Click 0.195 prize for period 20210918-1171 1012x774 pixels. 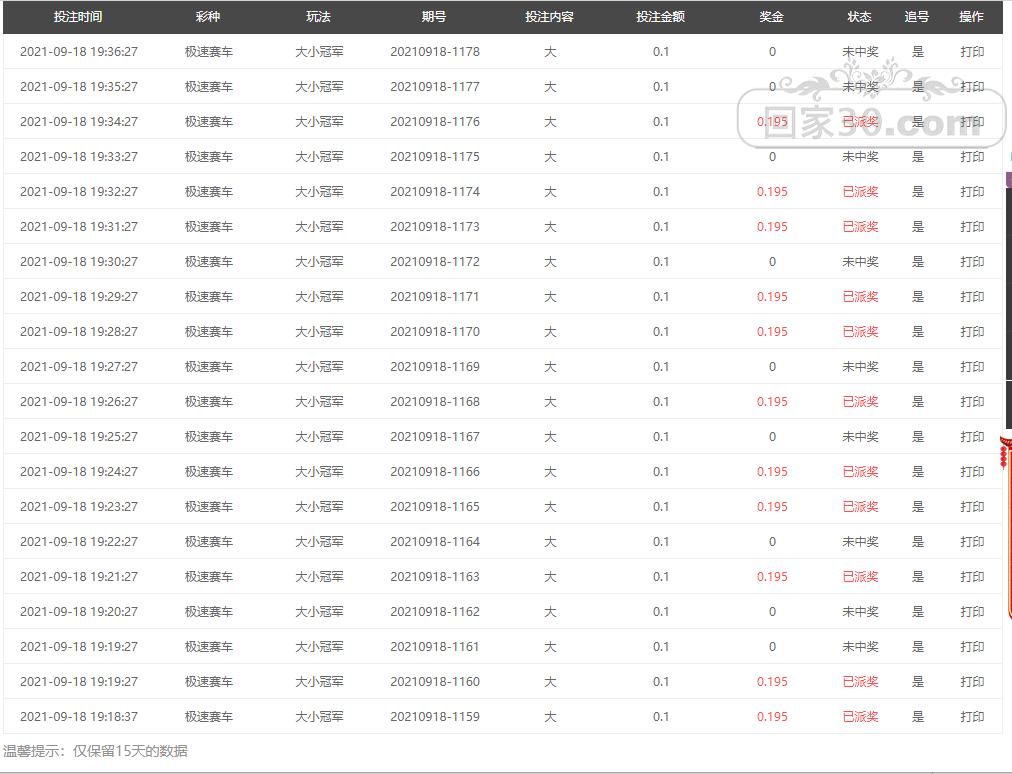pyautogui.click(x=772, y=297)
